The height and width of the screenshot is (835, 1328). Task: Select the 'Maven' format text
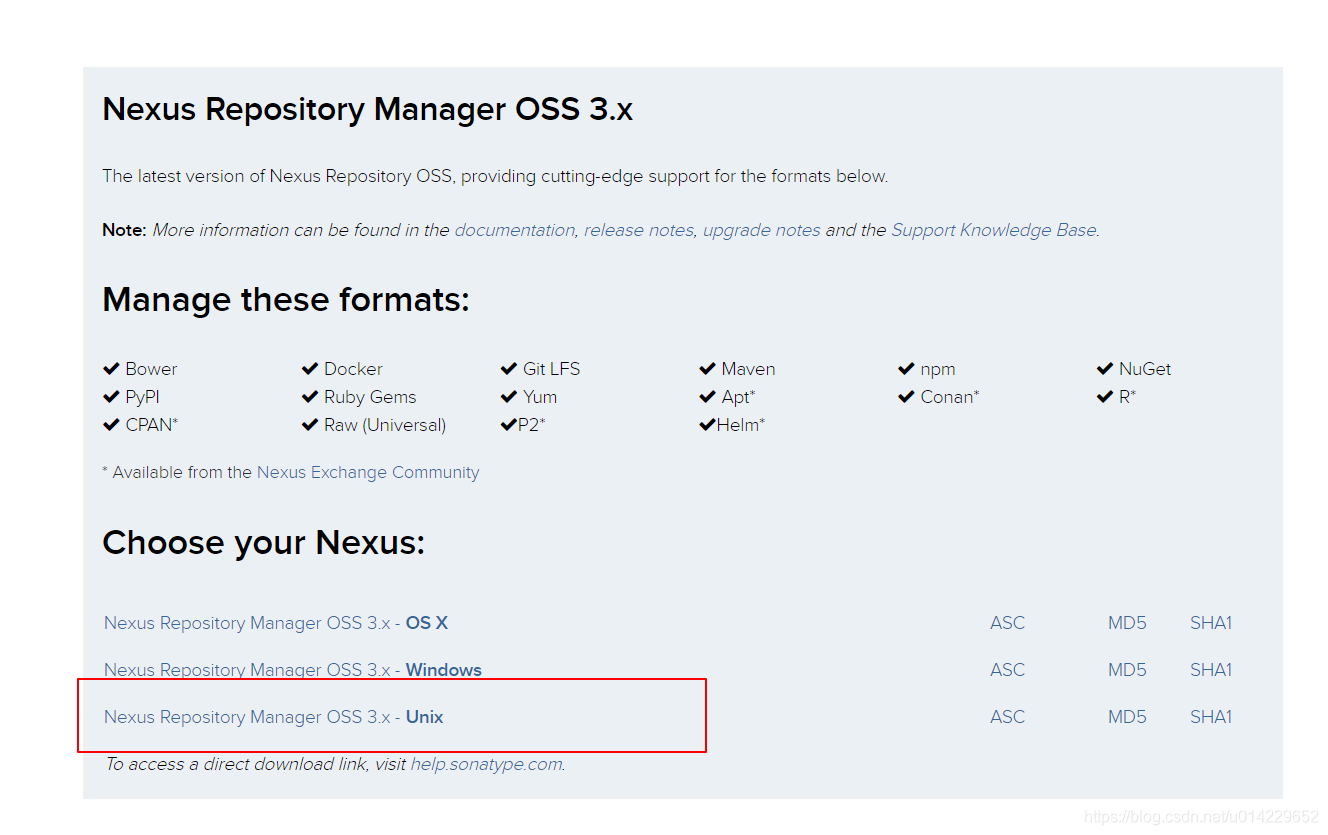[x=748, y=369]
